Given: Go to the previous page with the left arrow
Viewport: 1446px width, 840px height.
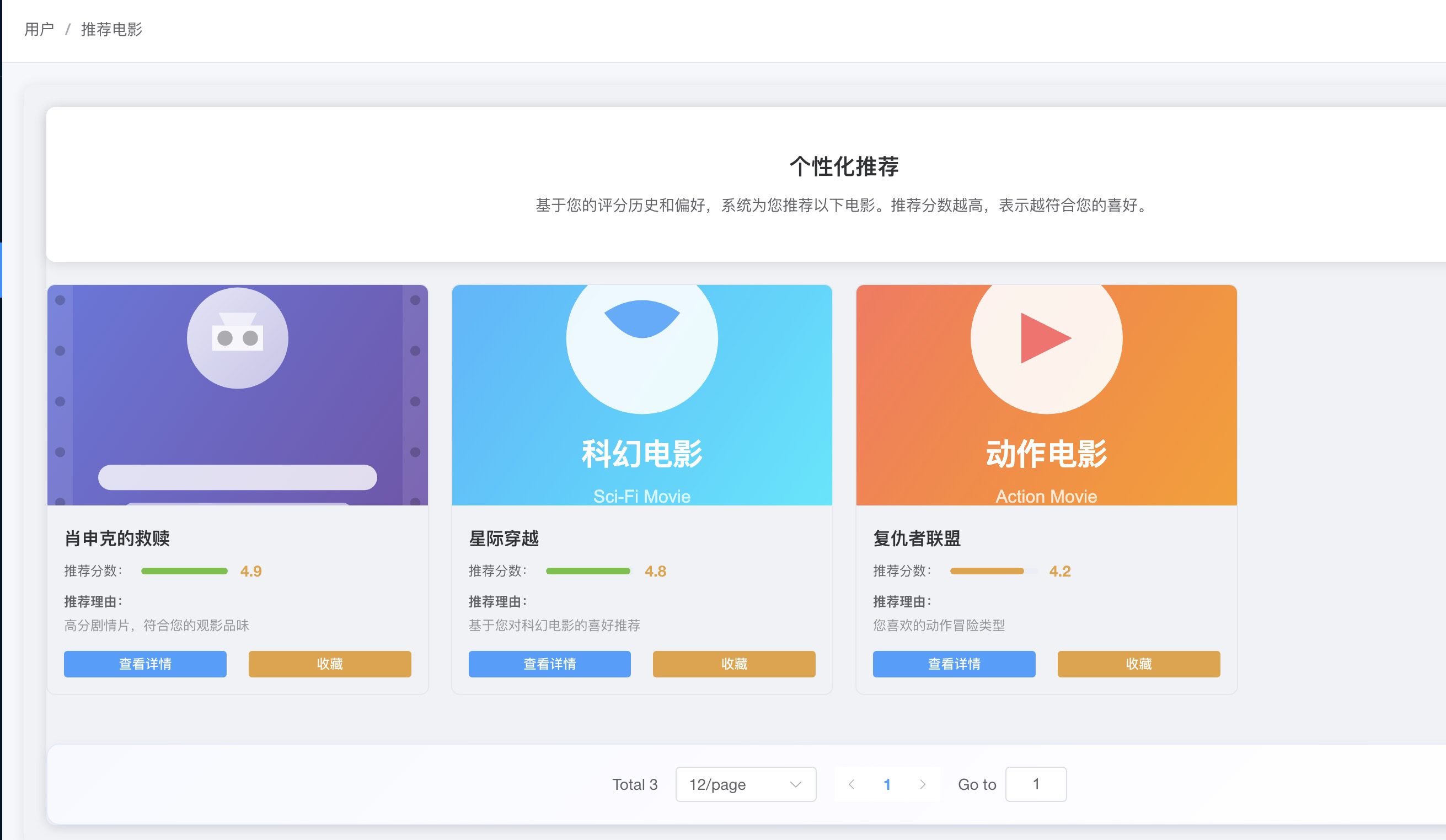Looking at the screenshot, I should pyautogui.click(x=851, y=784).
